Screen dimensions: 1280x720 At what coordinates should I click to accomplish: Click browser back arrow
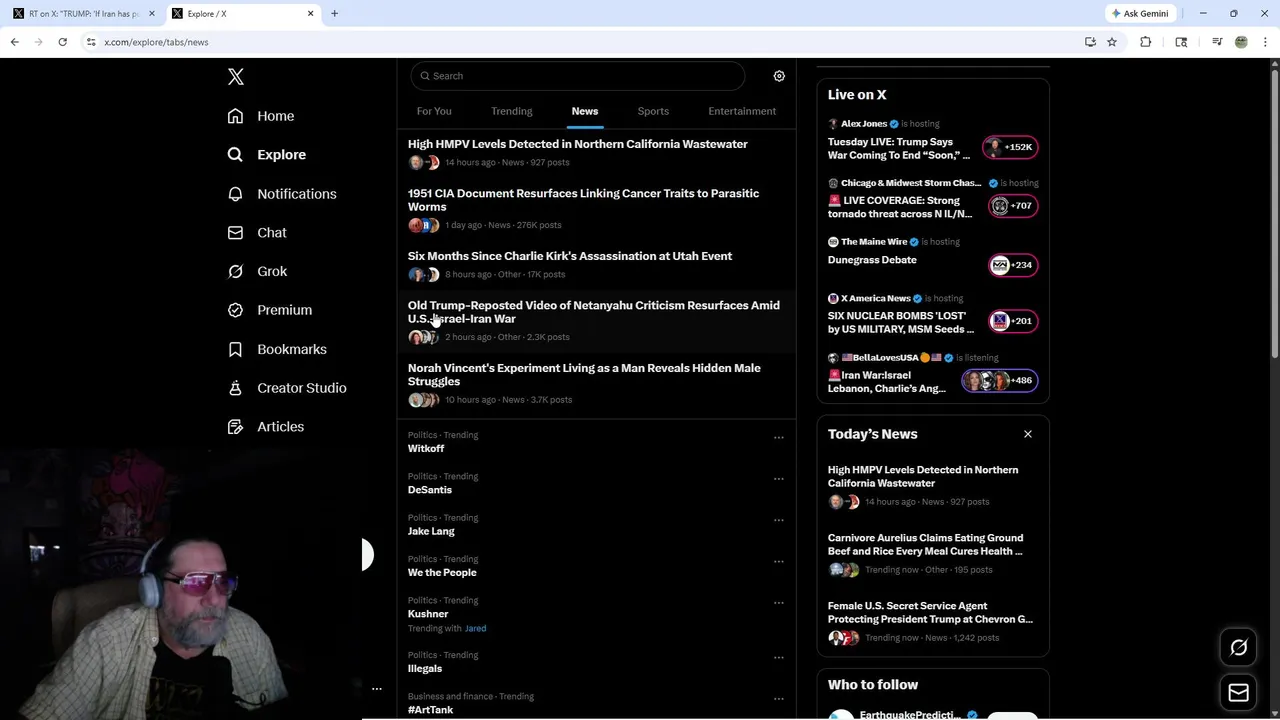pyautogui.click(x=14, y=42)
